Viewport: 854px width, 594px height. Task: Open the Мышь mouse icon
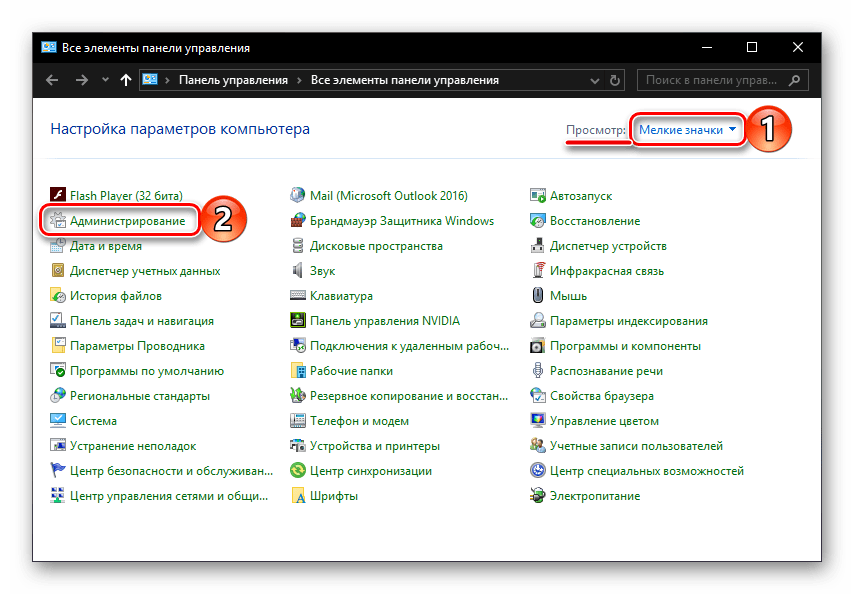(x=538, y=296)
